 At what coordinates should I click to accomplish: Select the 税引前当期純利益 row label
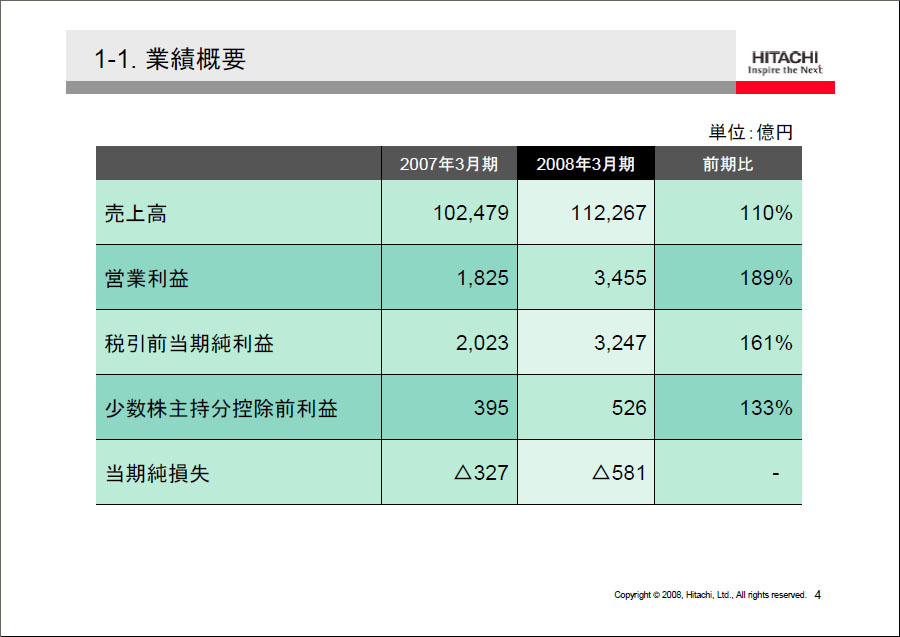click(189, 343)
